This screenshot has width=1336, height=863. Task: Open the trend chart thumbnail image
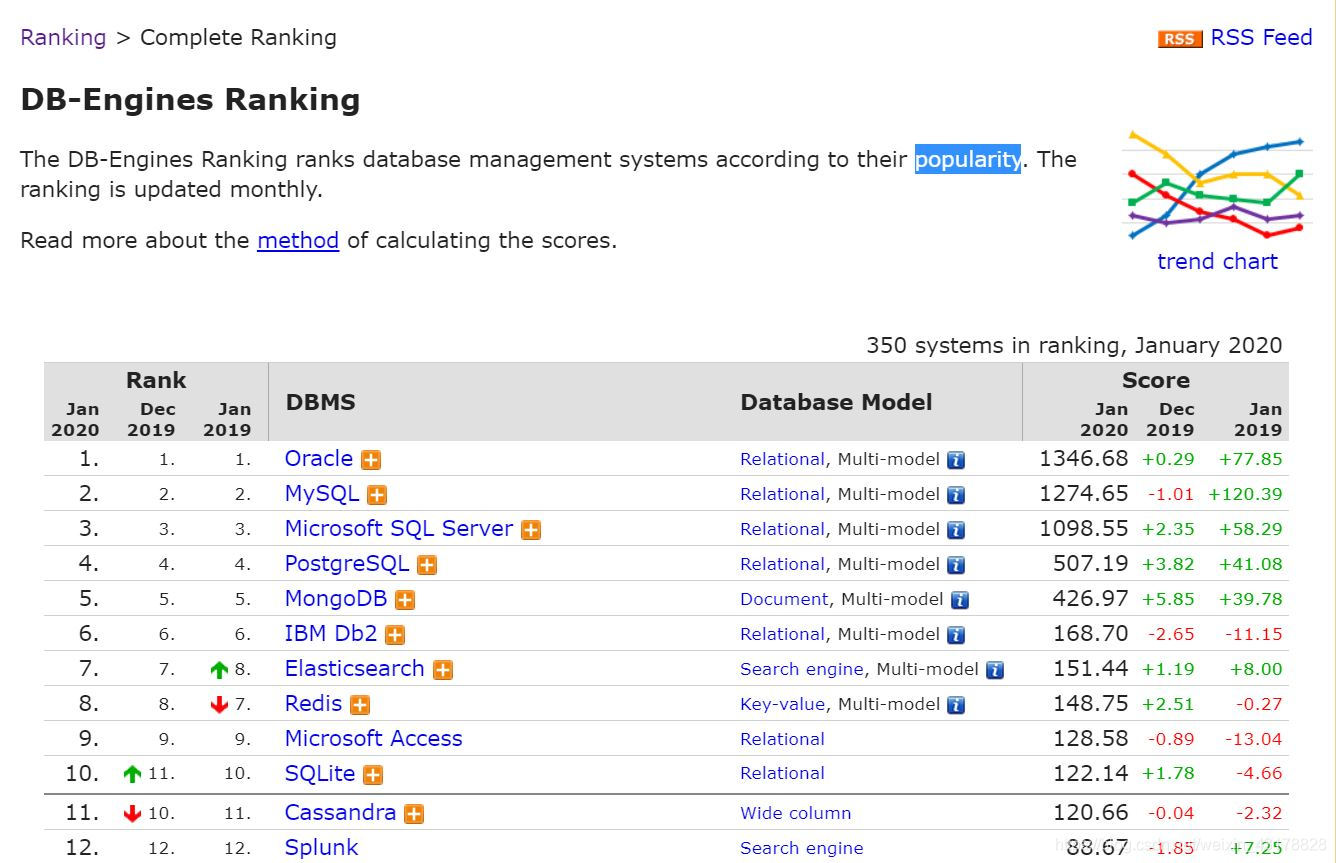(x=1217, y=186)
